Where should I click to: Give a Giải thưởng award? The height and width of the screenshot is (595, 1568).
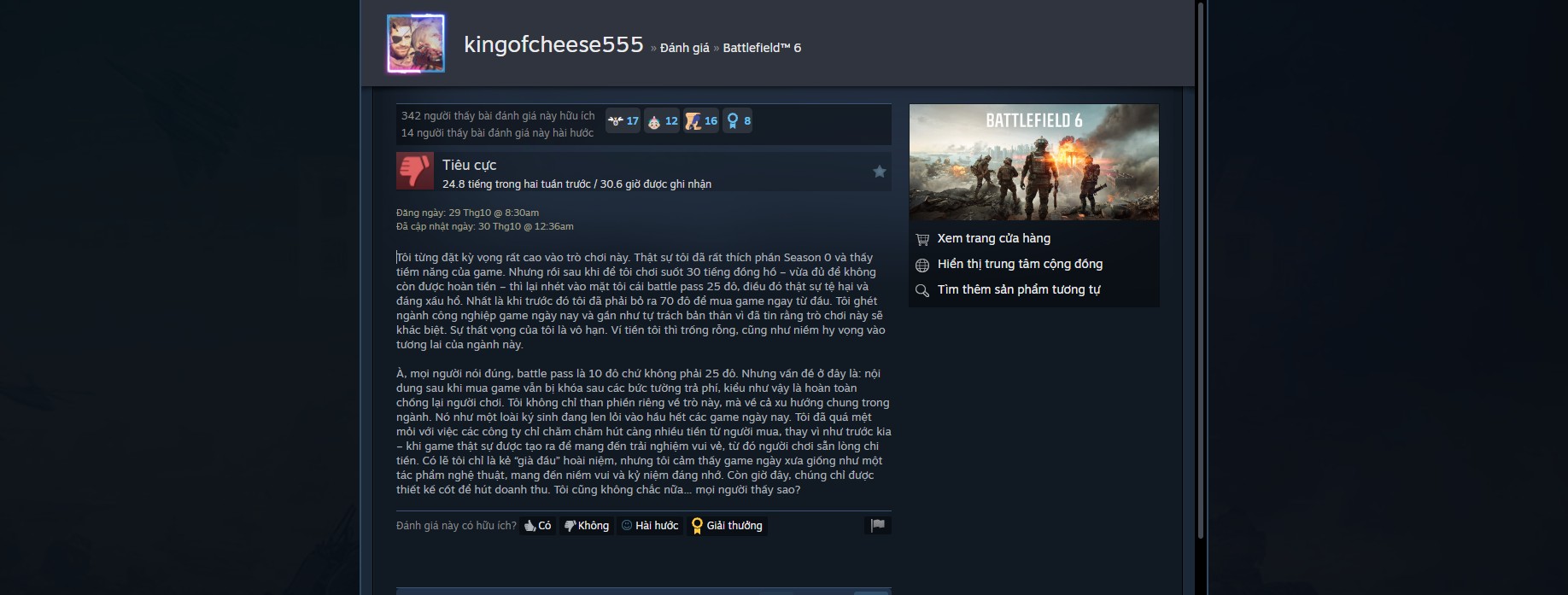point(728,526)
